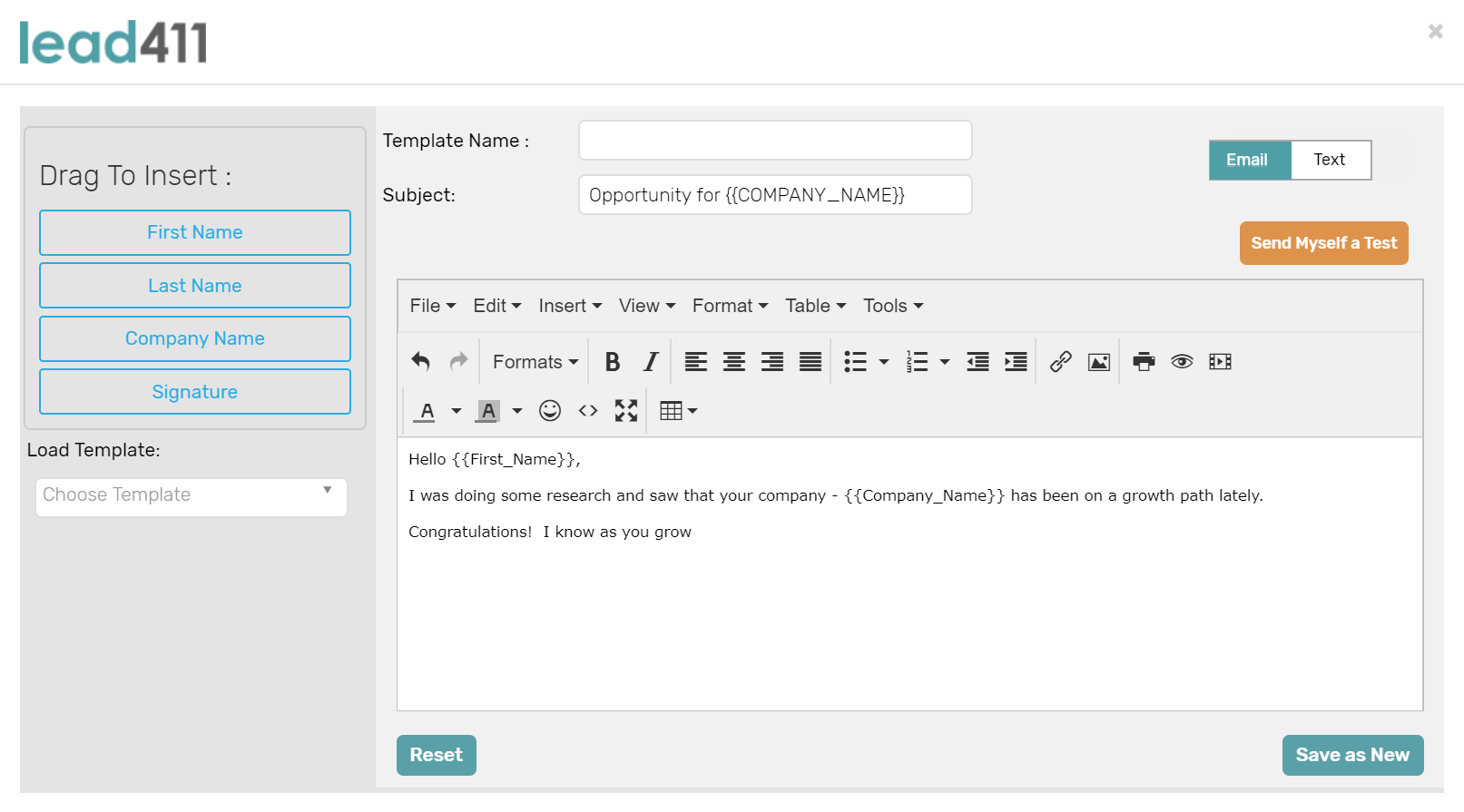Insert media video
Screen dimensions: 1464x812
click(1220, 361)
